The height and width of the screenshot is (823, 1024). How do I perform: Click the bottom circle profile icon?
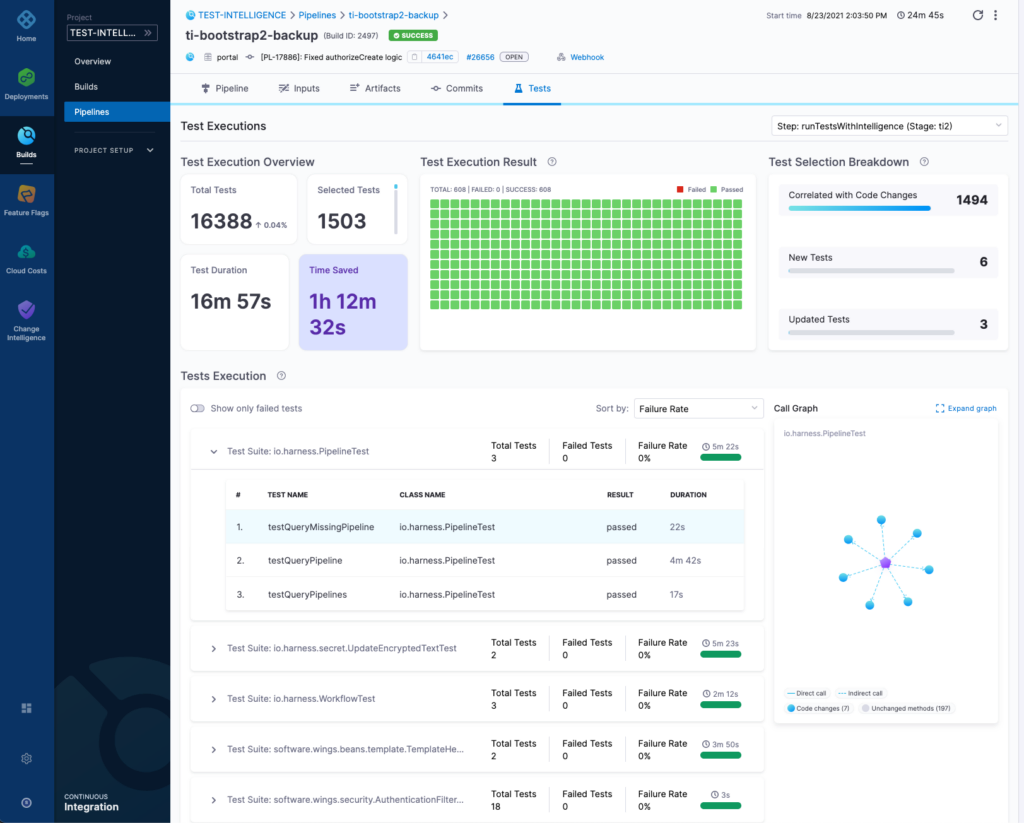26,803
